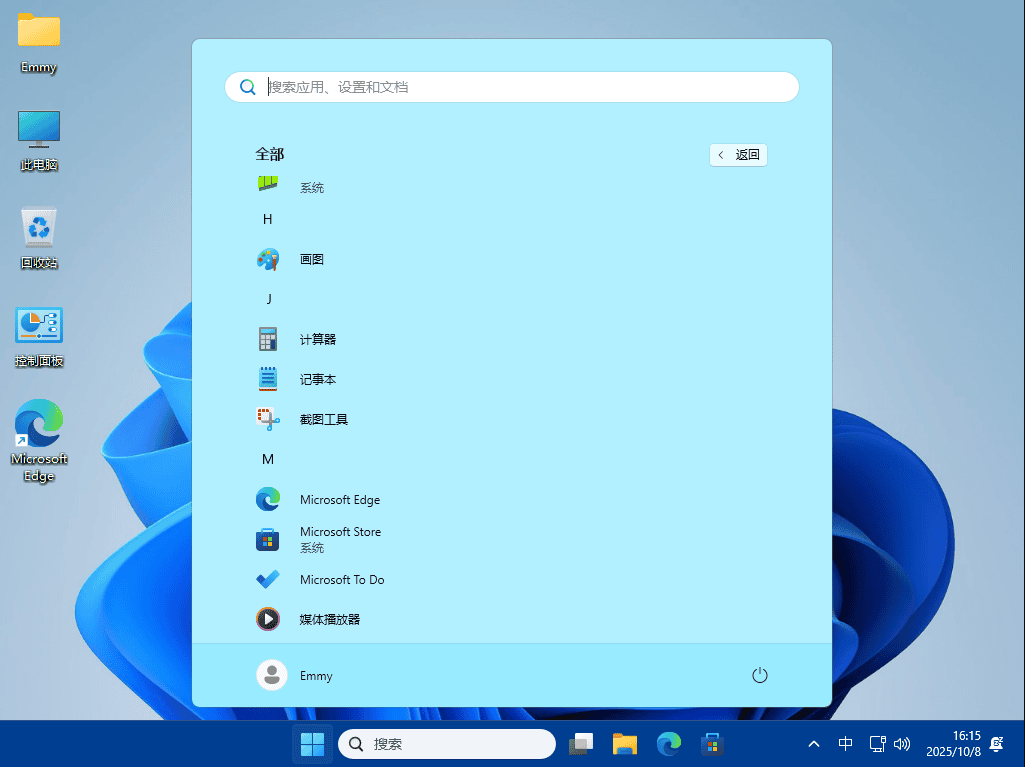Select the letter M section header
This screenshot has width=1025, height=767.
pyautogui.click(x=267, y=459)
